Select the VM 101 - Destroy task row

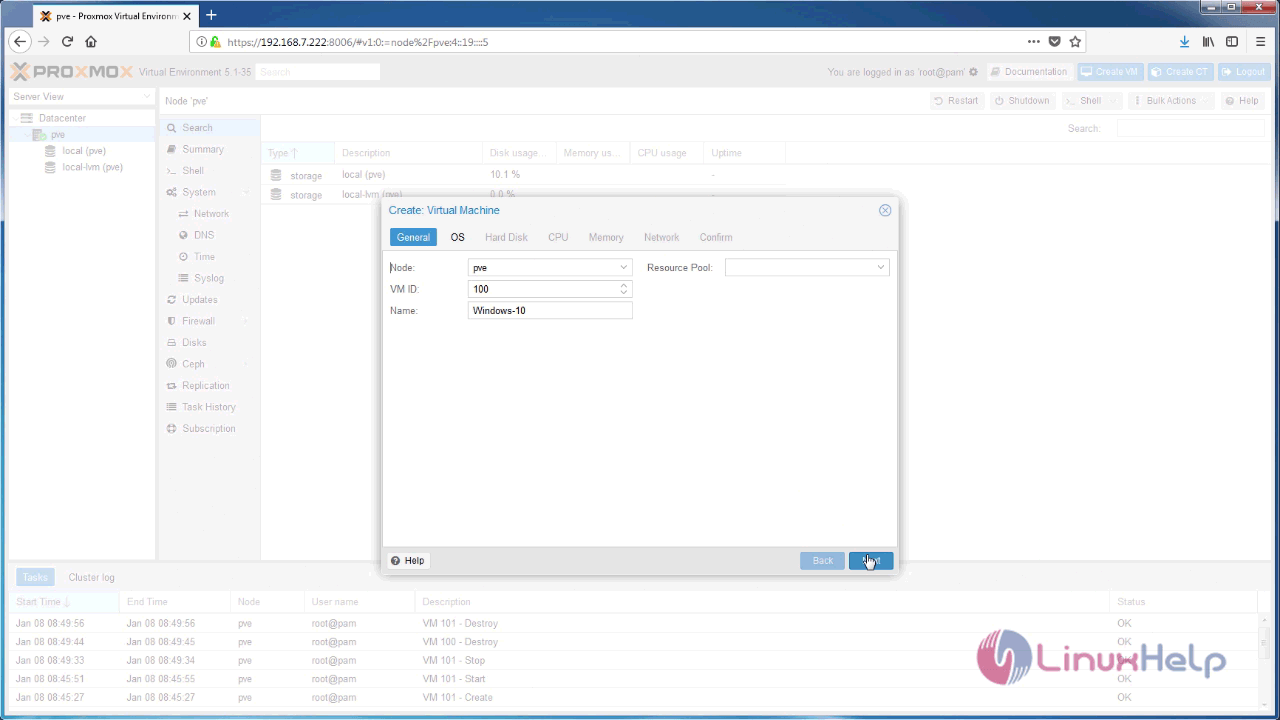pyautogui.click(x=635, y=623)
